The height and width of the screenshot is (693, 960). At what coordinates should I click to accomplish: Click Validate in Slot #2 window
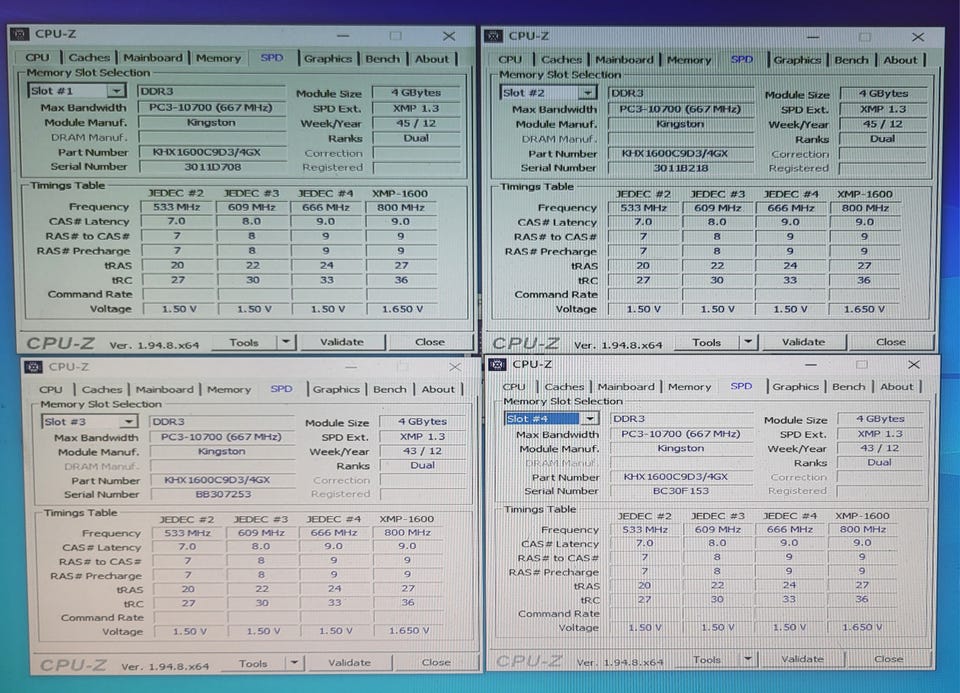[x=803, y=342]
